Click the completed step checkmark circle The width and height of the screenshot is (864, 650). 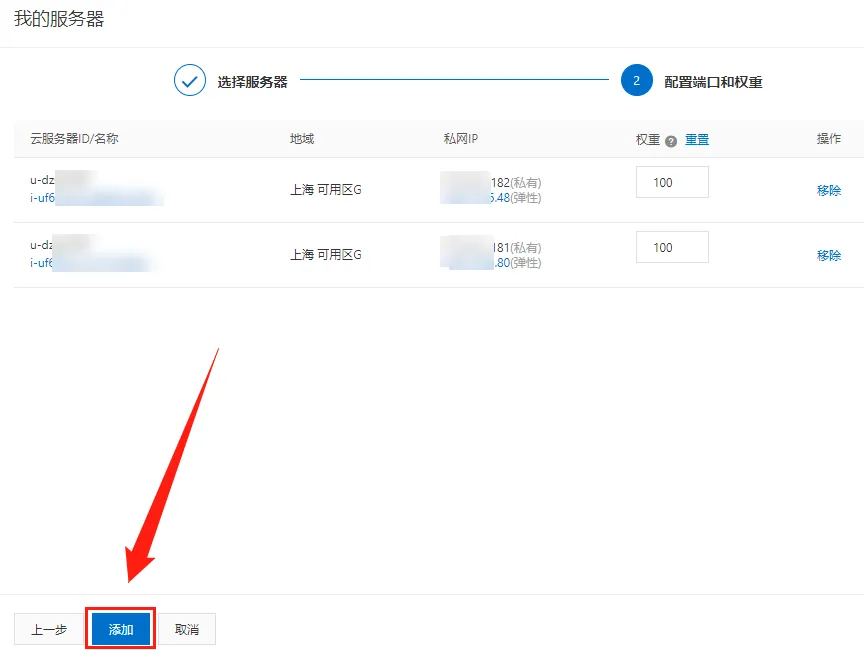tap(190, 80)
